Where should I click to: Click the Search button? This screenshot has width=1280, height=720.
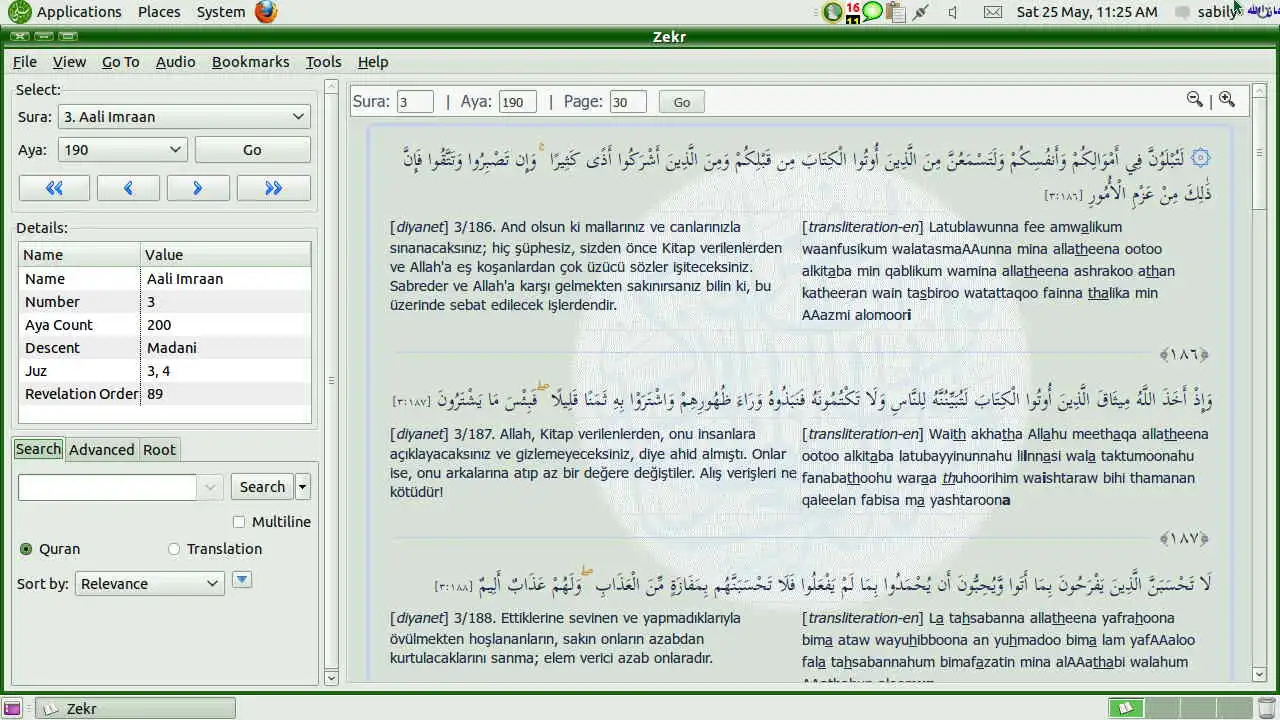(262, 487)
